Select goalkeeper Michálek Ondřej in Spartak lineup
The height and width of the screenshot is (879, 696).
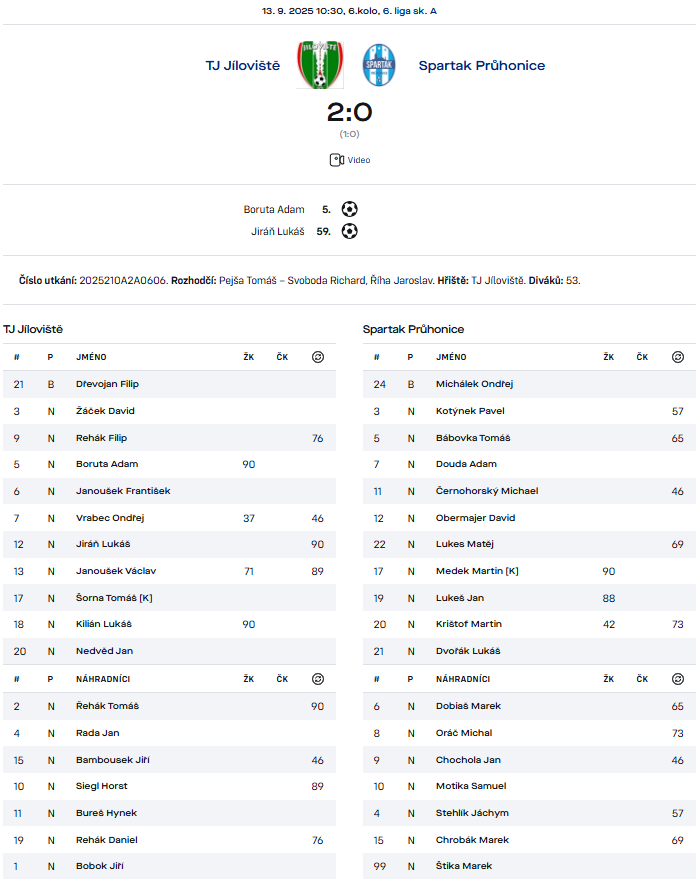474,384
